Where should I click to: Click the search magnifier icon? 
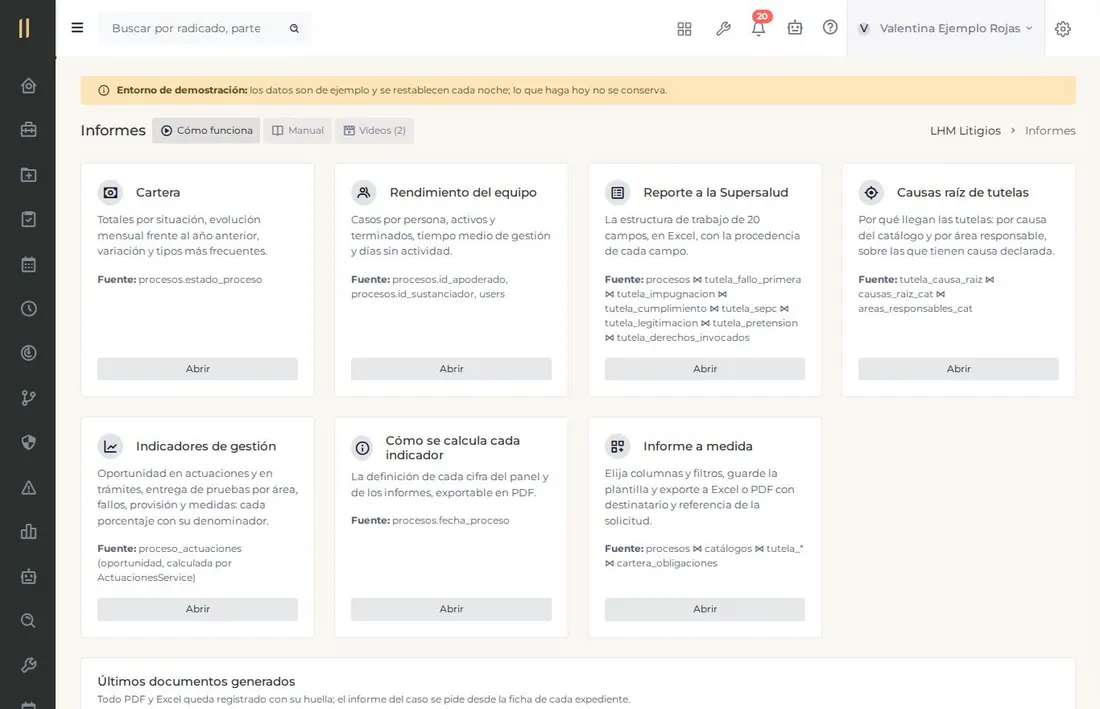(x=294, y=28)
